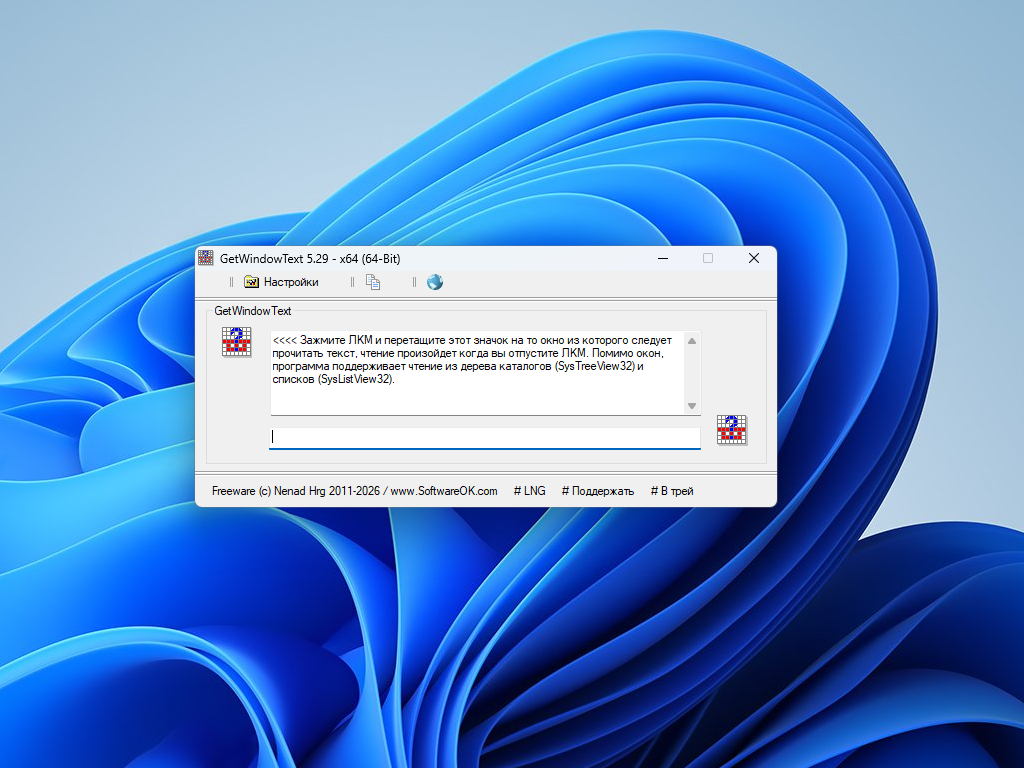Click the scrollbar track of the instructions box
Screen dimensions: 1024x768
coord(691,373)
